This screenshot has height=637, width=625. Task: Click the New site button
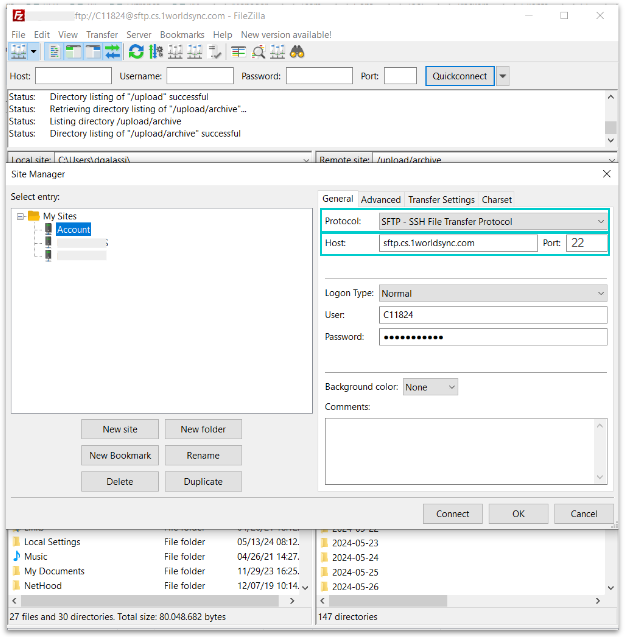click(120, 429)
